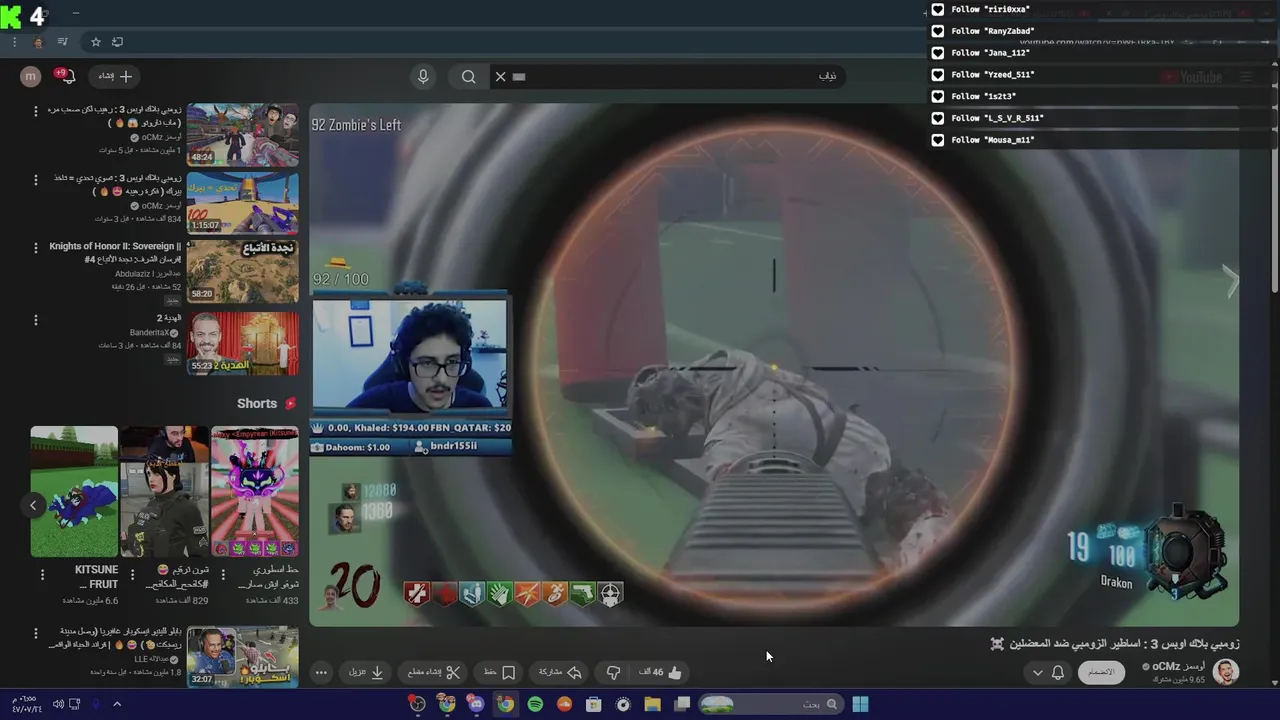Play the 32:07 suggested video thumbnail
The image size is (1280, 720).
tap(242, 657)
